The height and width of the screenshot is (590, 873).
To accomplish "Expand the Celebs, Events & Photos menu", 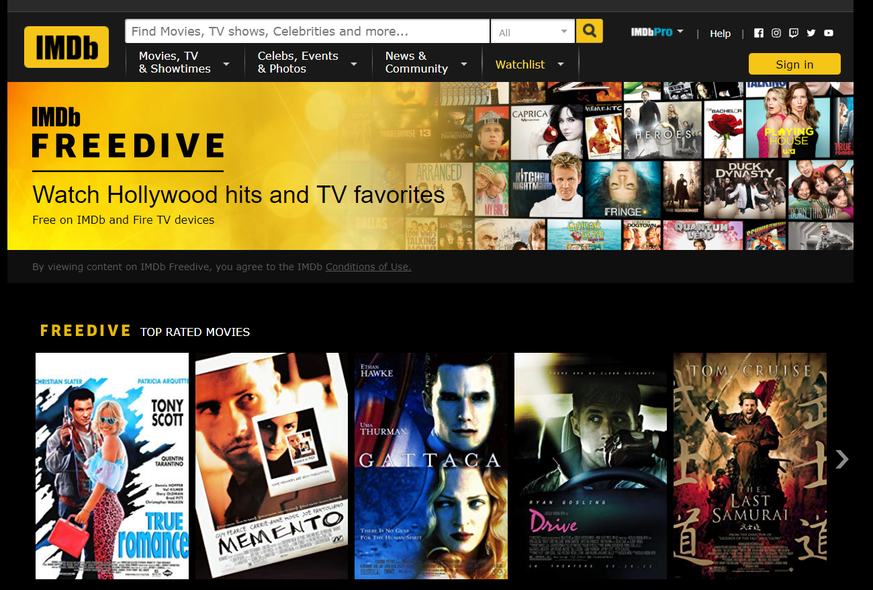I will pyautogui.click(x=307, y=62).
